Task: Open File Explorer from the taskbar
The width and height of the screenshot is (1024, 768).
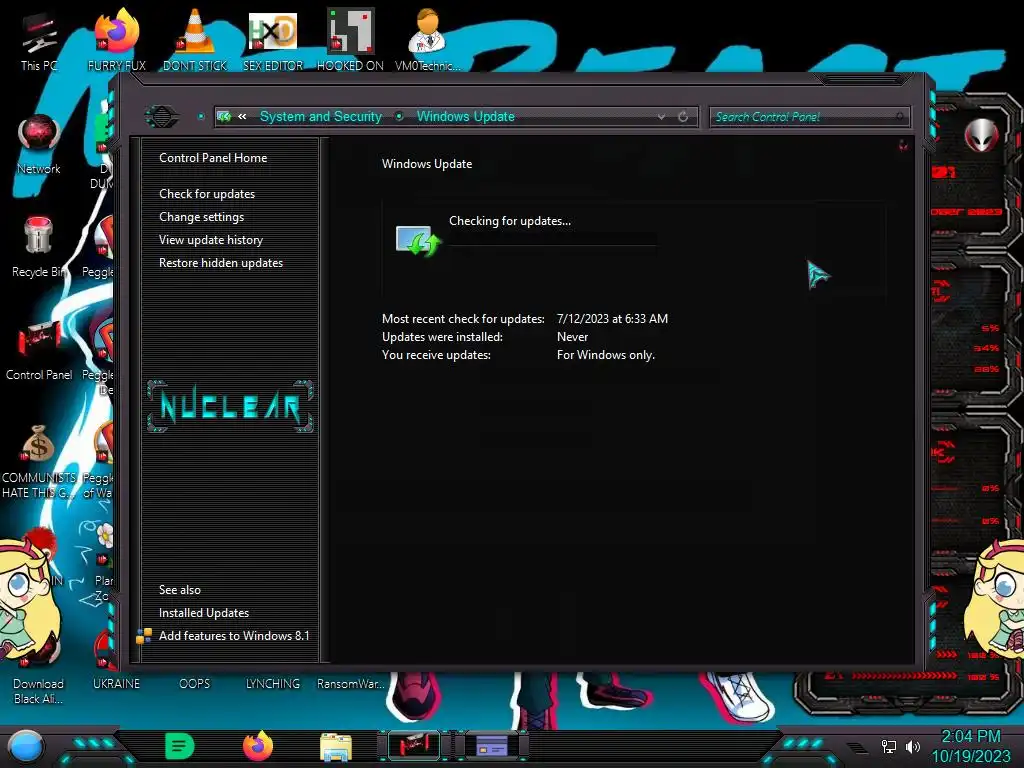Action: click(336, 747)
